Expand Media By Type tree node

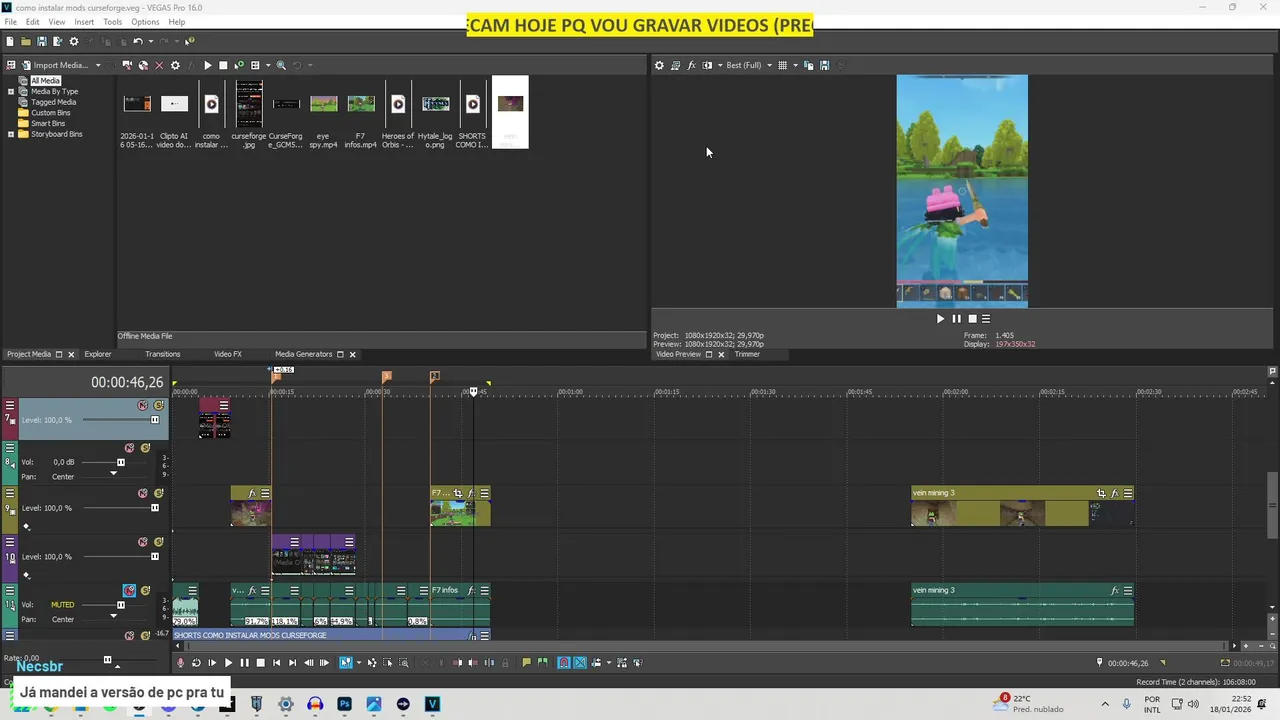pyautogui.click(x=11, y=91)
